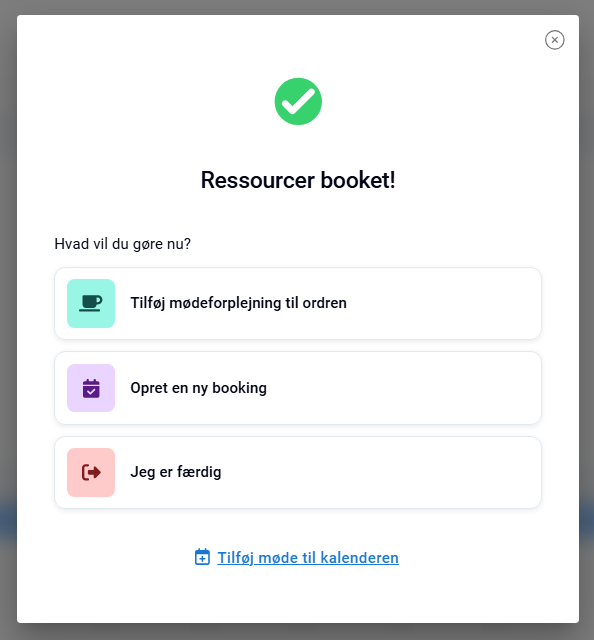Click the coffee cup icon for mødeforplejning

coord(91,303)
